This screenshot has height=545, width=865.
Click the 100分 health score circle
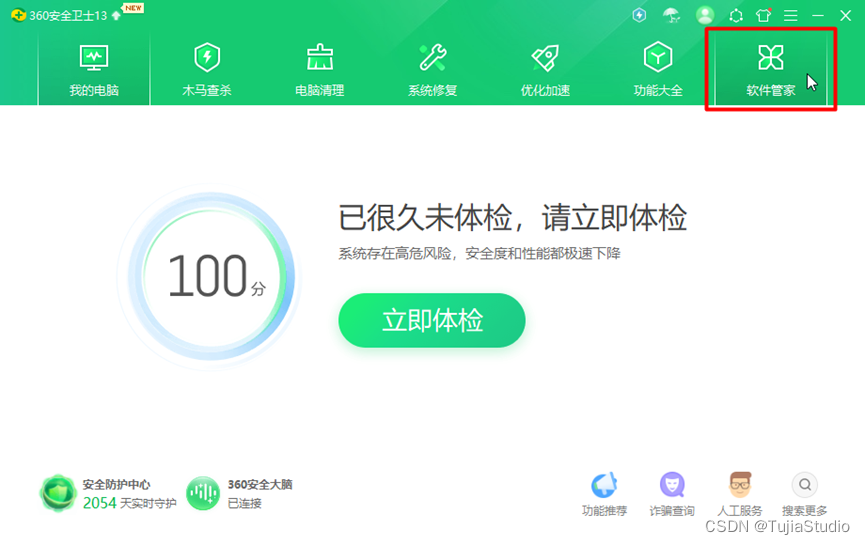pos(210,276)
